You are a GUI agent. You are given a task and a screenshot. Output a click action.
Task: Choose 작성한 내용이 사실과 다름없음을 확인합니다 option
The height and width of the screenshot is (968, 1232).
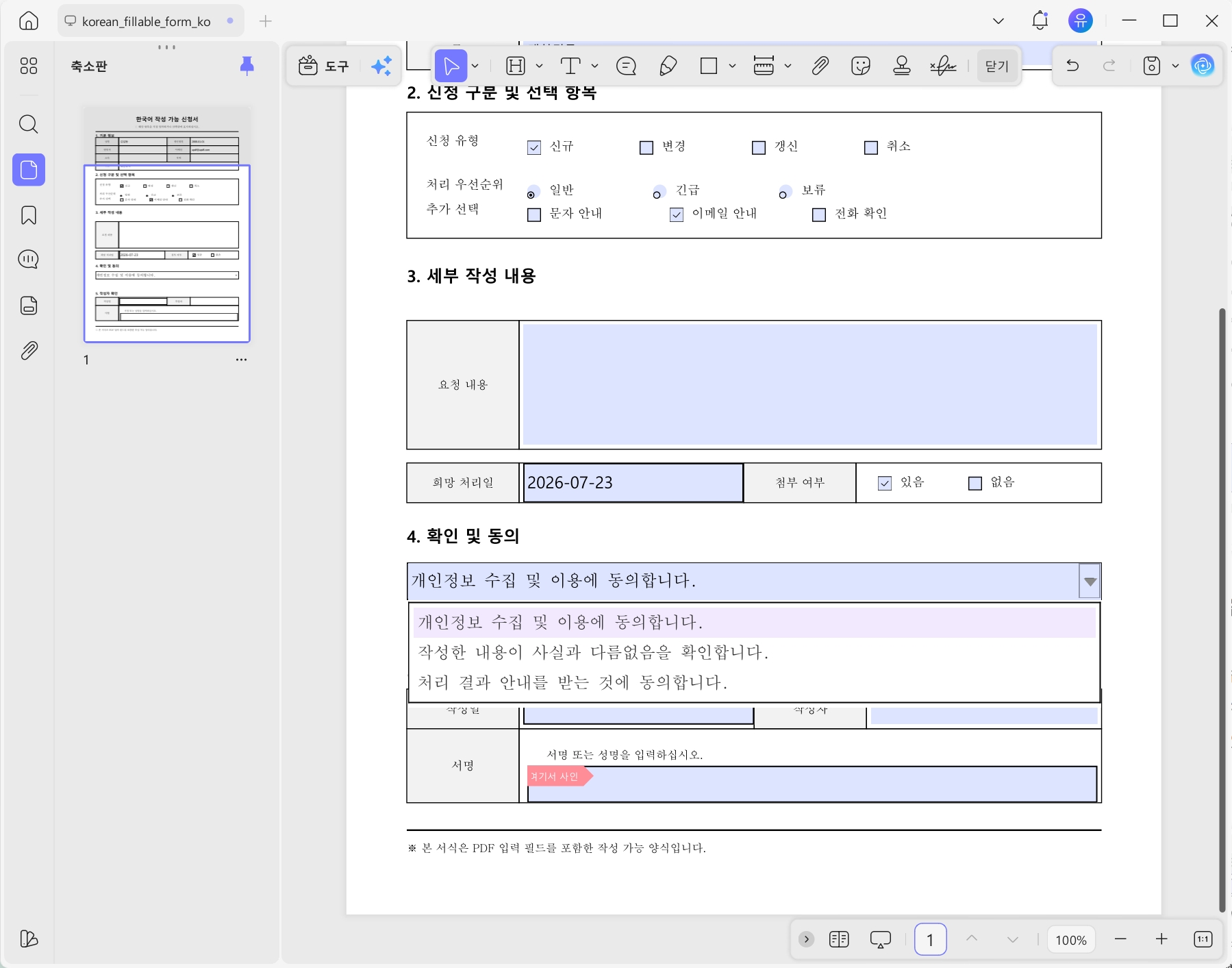[754, 652]
